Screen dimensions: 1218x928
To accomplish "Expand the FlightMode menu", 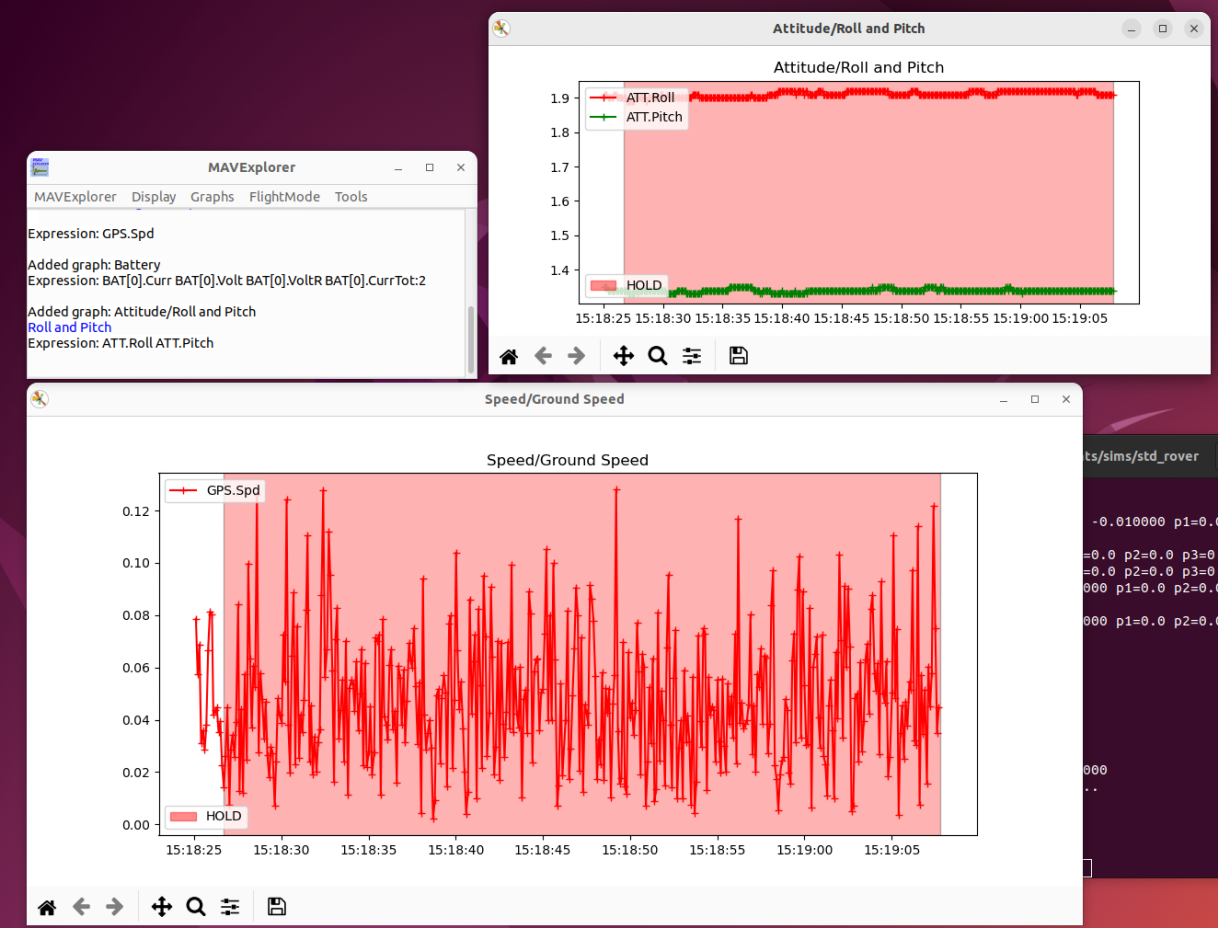I will pyautogui.click(x=284, y=197).
